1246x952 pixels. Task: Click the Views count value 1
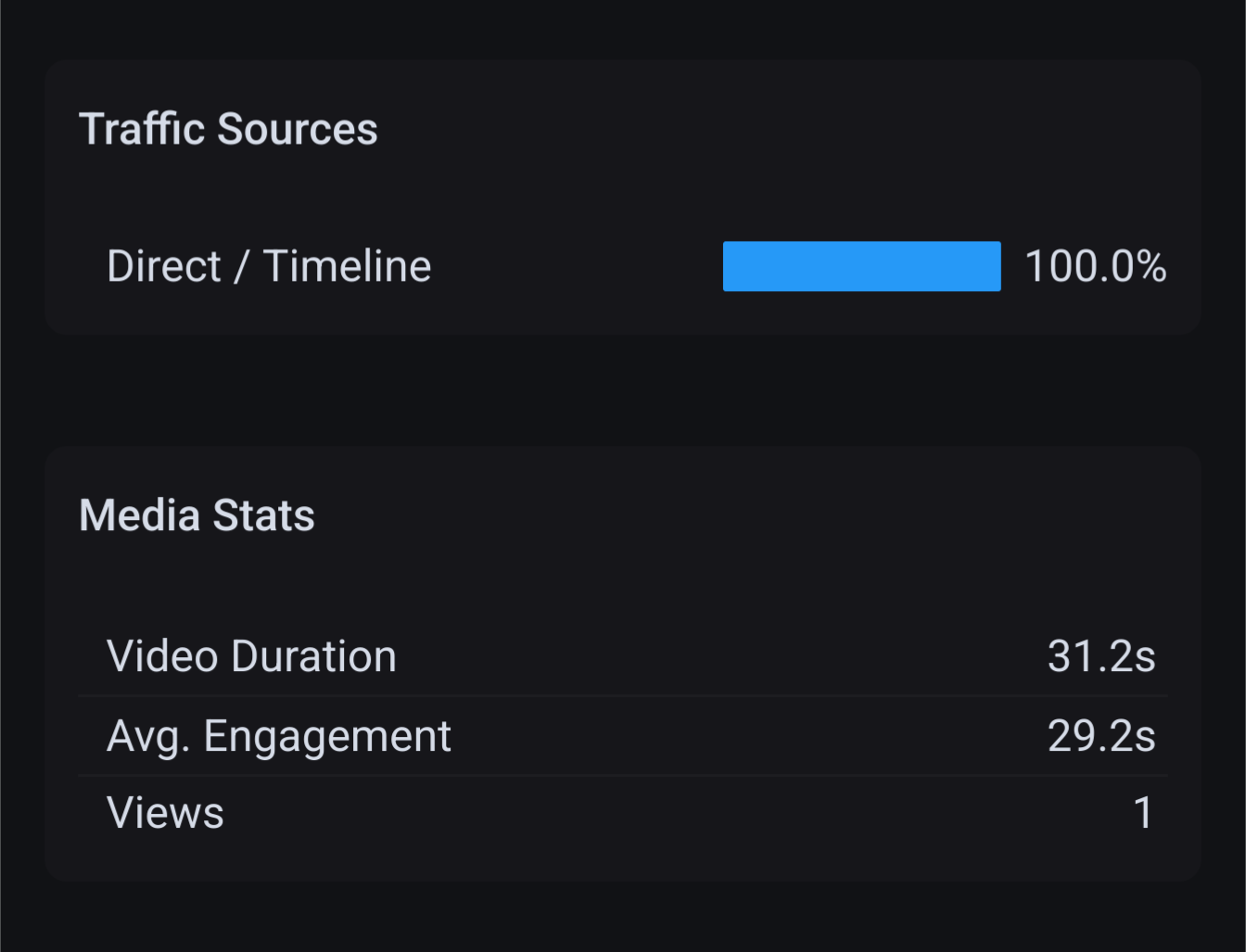click(x=1144, y=813)
